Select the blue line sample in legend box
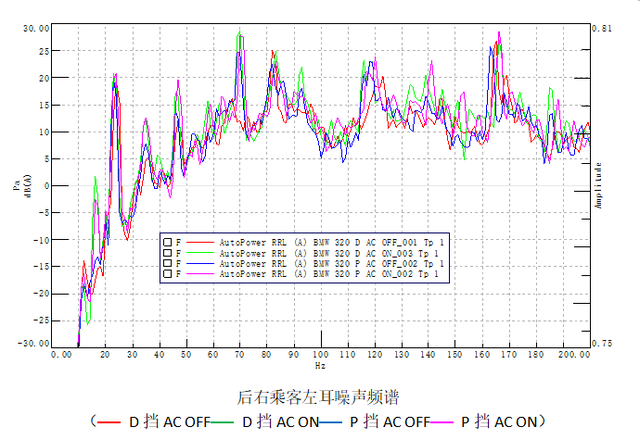Image resolution: width=640 pixels, height=440 pixels. [x=201, y=263]
